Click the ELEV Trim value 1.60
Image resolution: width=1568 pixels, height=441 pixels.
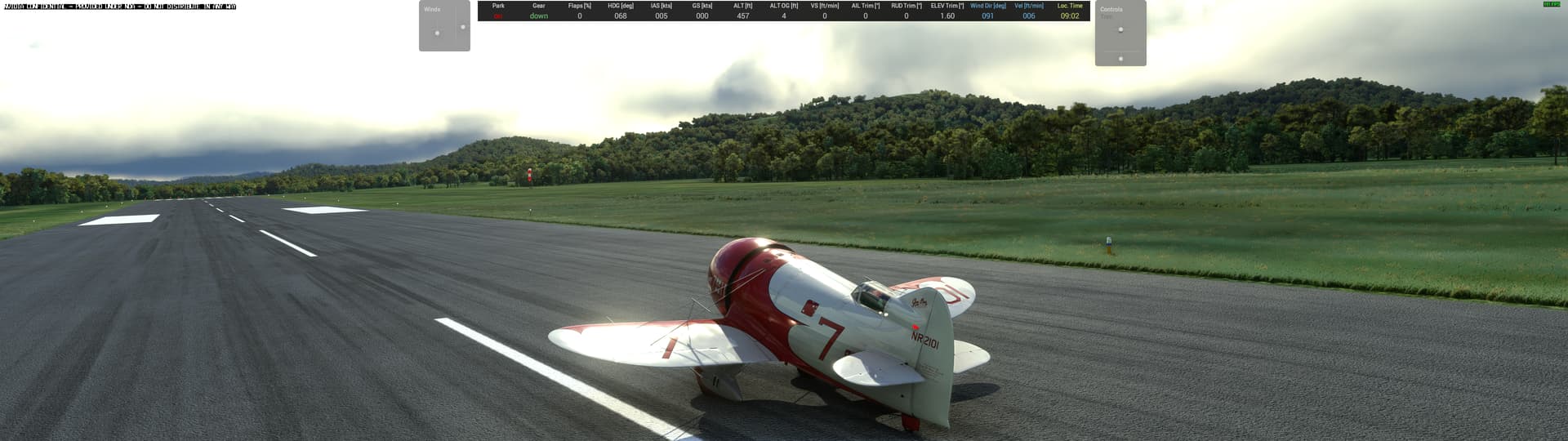(x=947, y=16)
